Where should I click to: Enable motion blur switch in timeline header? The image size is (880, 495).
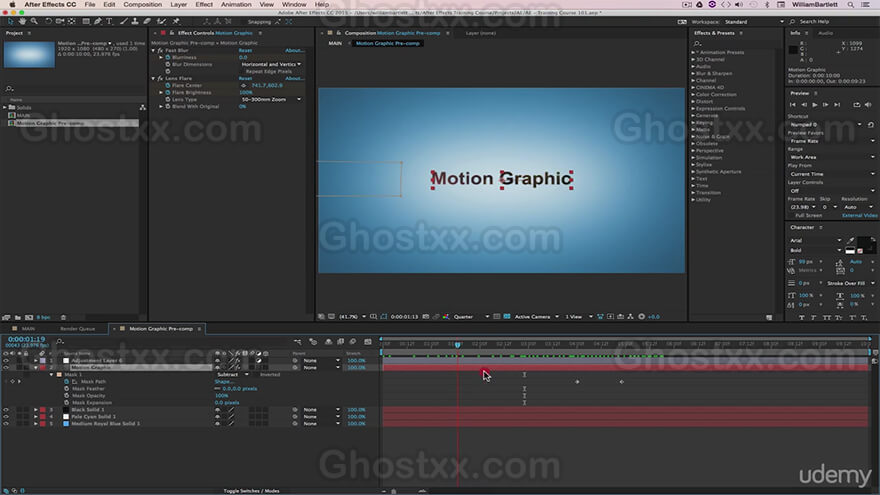click(352, 341)
